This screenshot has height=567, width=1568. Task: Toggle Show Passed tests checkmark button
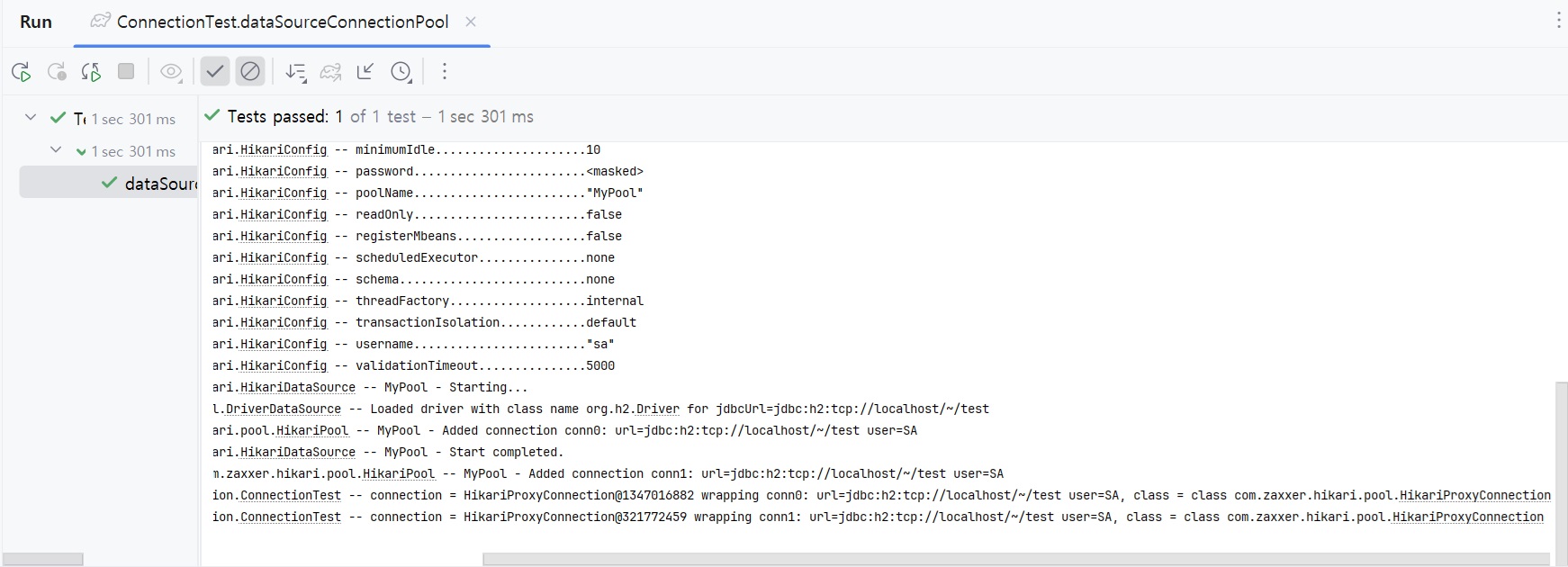click(214, 71)
